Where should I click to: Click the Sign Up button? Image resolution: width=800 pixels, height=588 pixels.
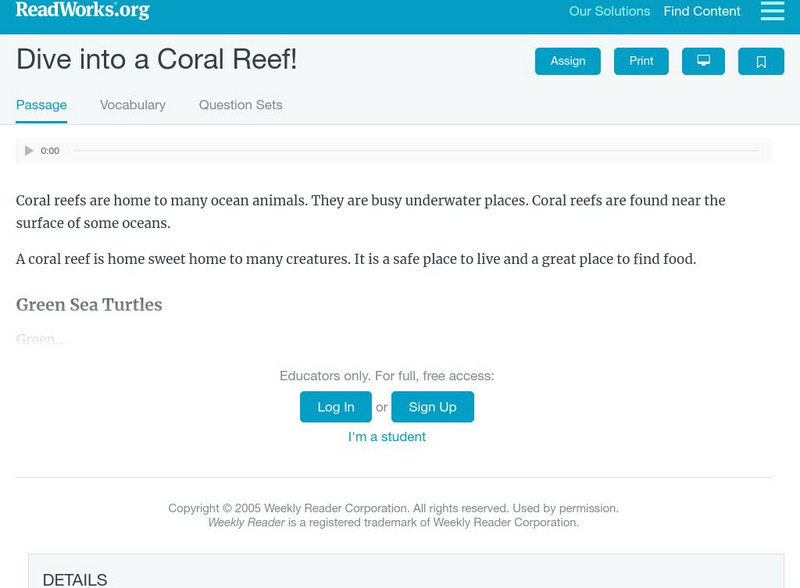432,407
